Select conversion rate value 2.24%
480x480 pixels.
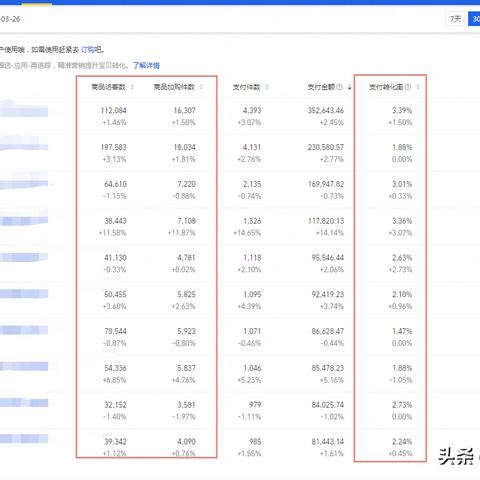click(x=402, y=441)
